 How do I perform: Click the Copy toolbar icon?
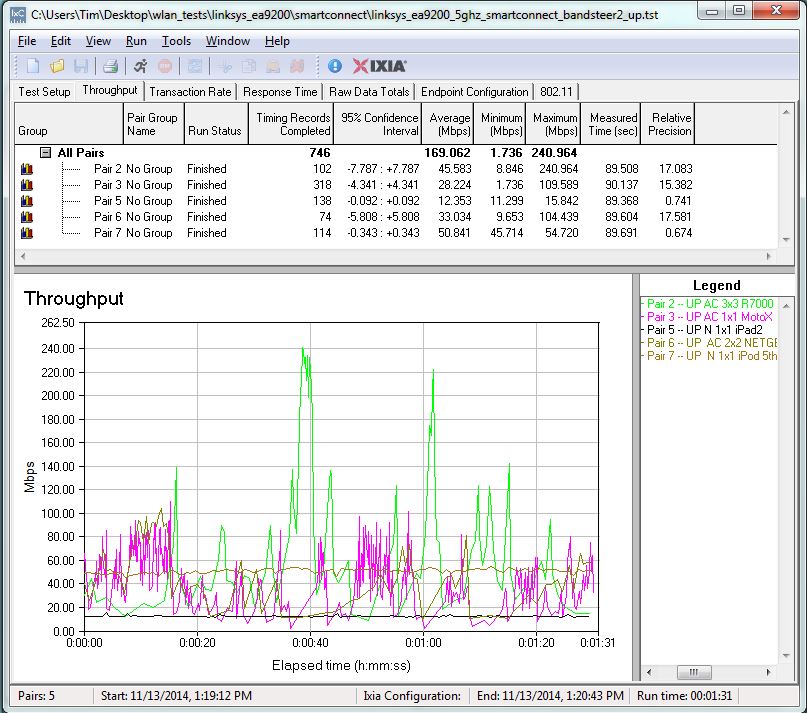249,66
